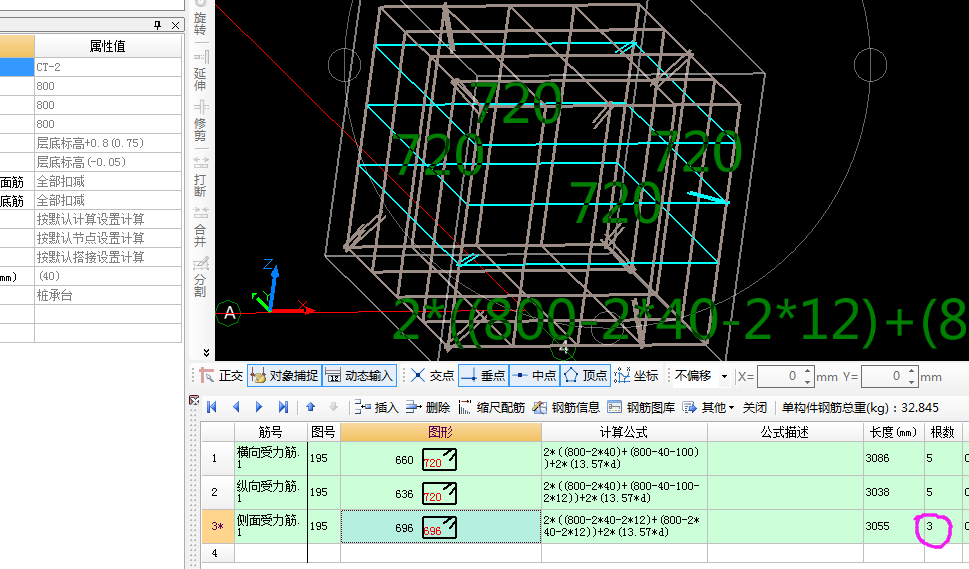Toggle 对象捕捉 object snap
Image resolution: width=969 pixels, height=569 pixels.
point(284,376)
